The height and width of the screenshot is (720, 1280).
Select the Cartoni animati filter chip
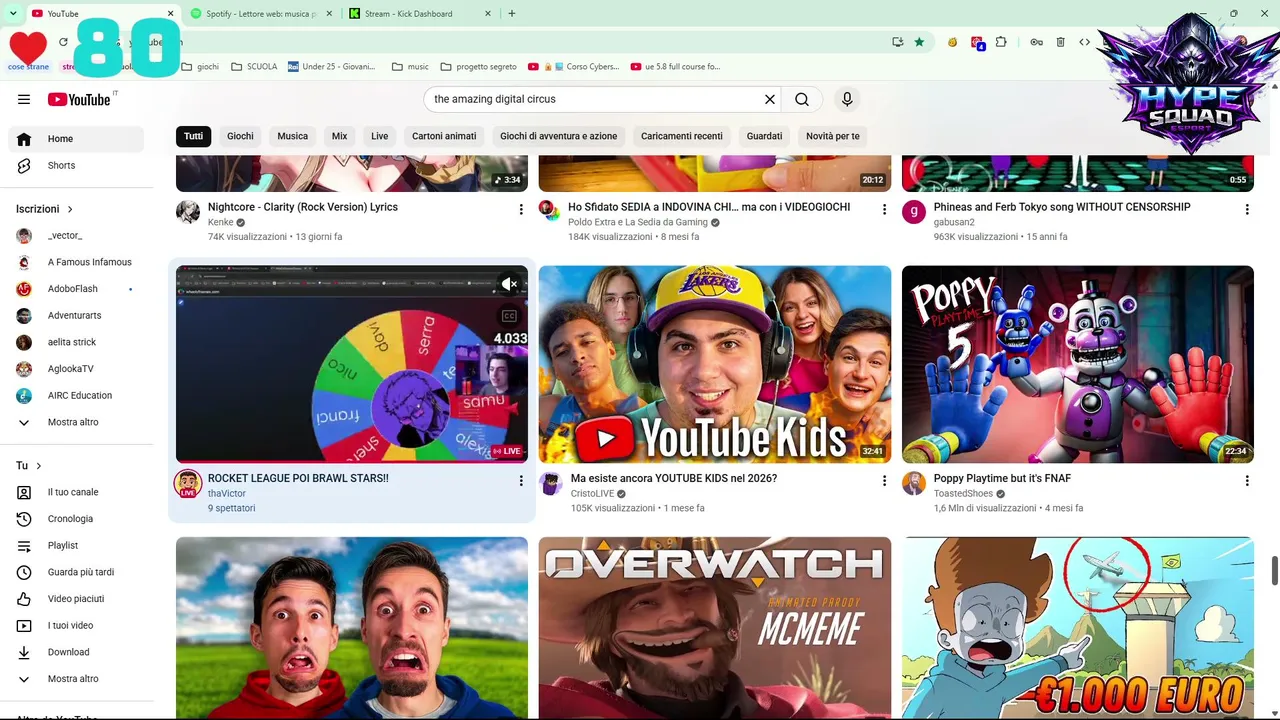pos(444,136)
